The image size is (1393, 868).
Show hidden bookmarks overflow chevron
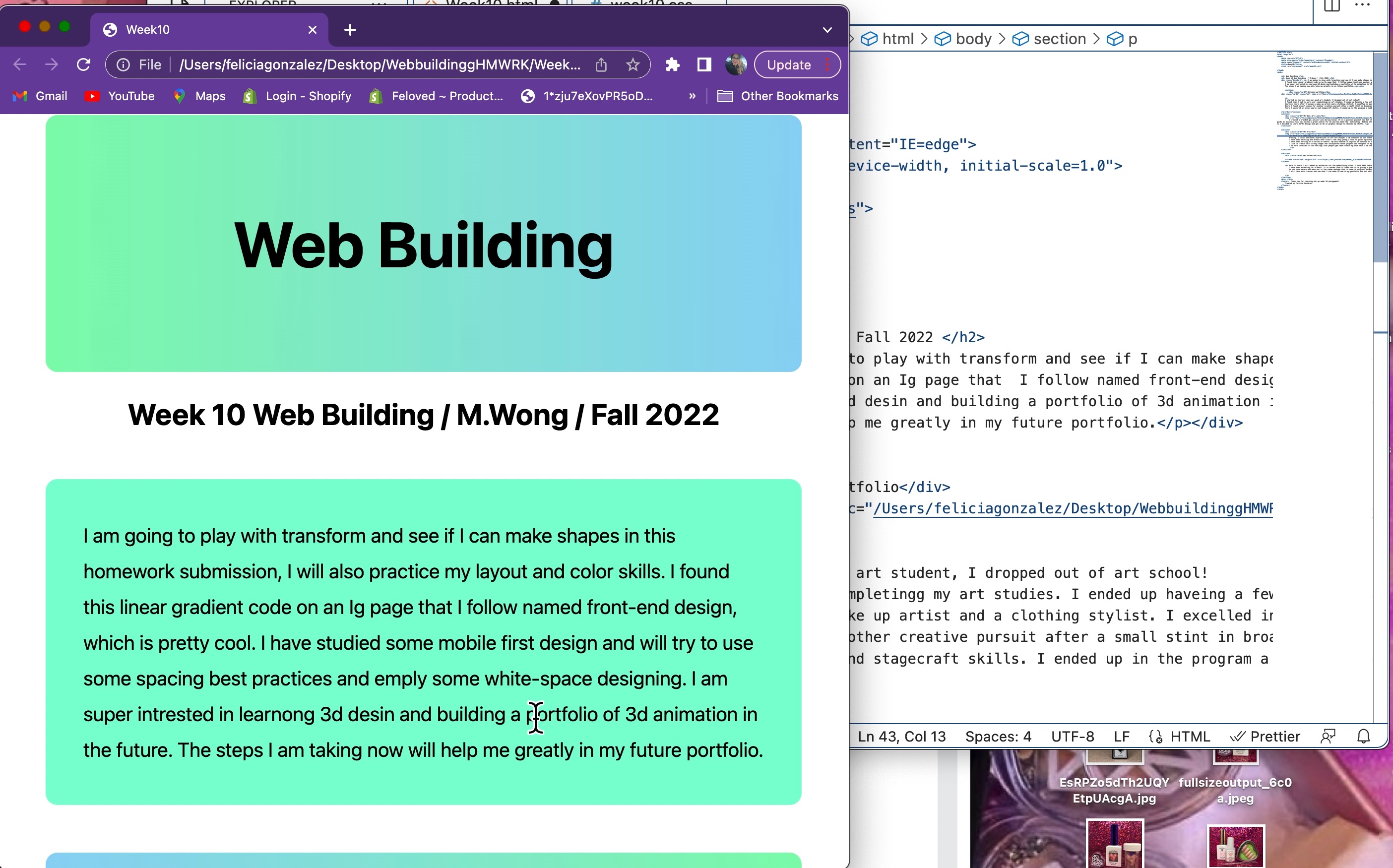pos(692,96)
